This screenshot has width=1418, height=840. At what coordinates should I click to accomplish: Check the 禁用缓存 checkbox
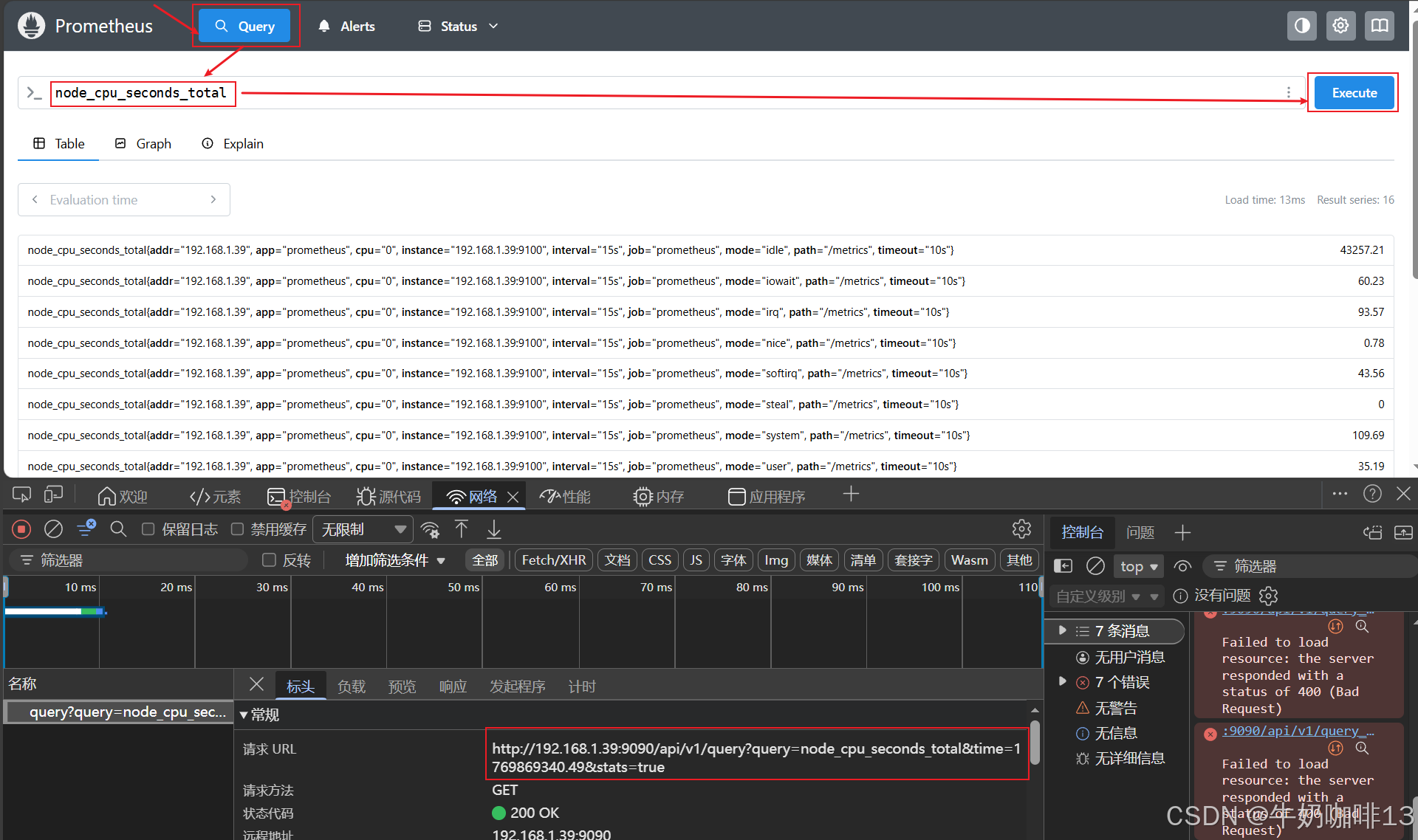click(x=237, y=529)
